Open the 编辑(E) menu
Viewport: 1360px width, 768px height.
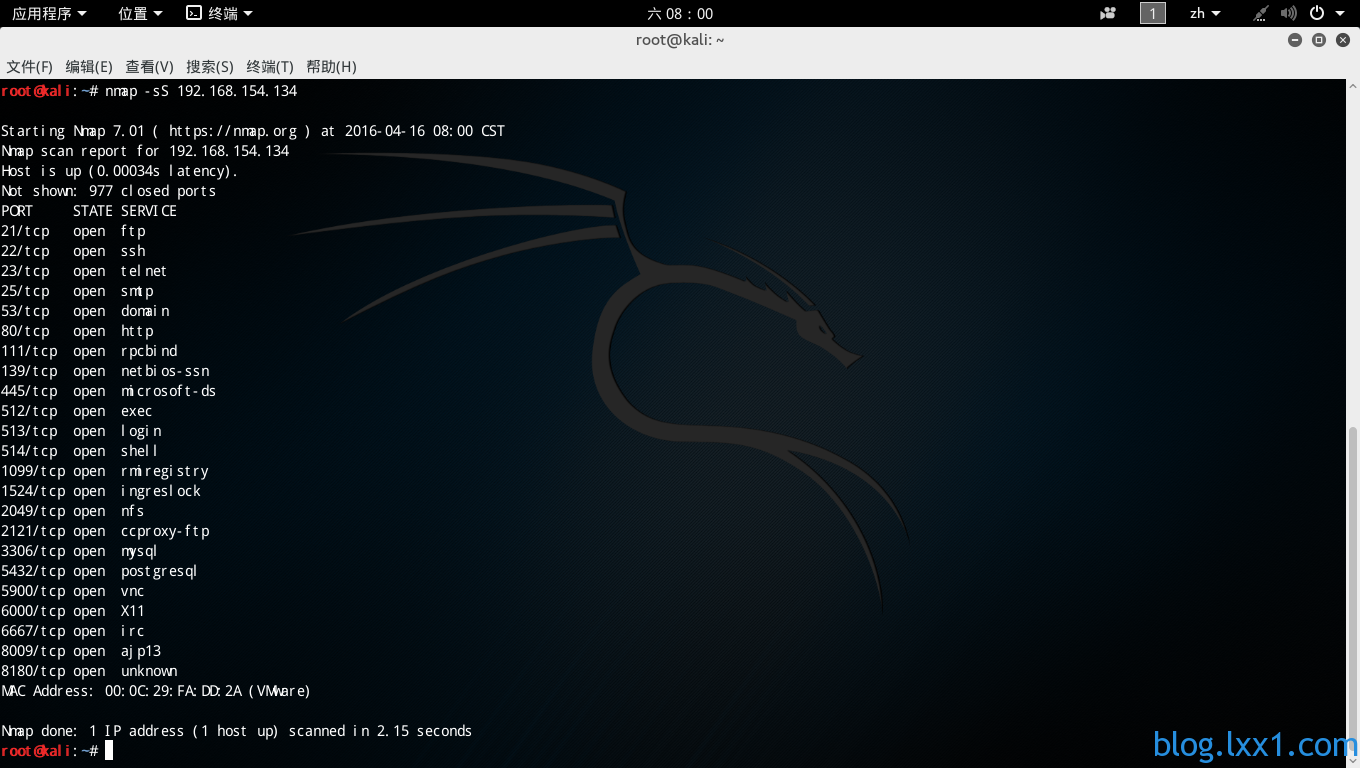click(89, 66)
